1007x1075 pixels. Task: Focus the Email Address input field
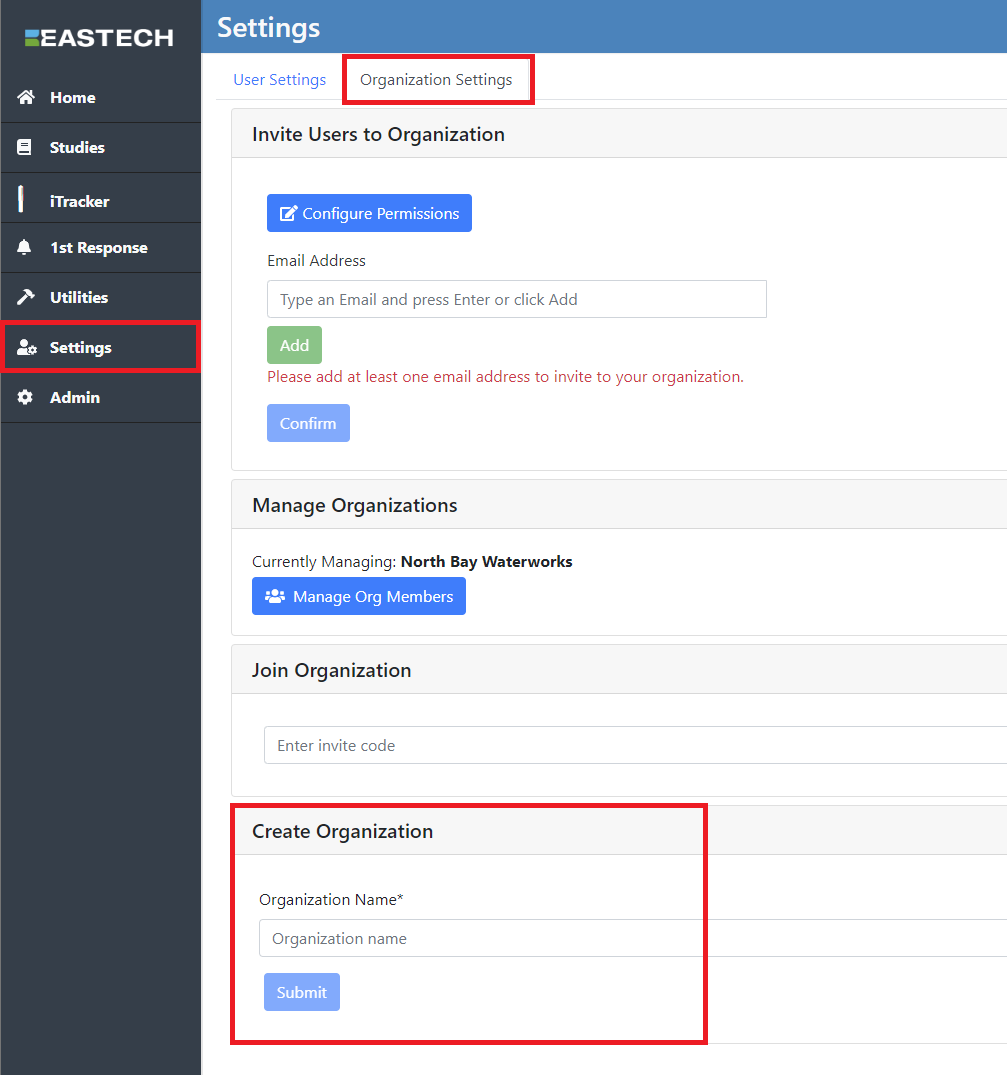click(516, 299)
